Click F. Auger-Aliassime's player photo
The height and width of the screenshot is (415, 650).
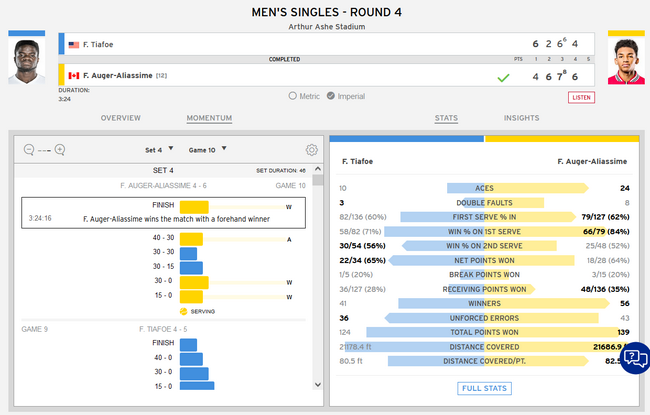click(625, 62)
